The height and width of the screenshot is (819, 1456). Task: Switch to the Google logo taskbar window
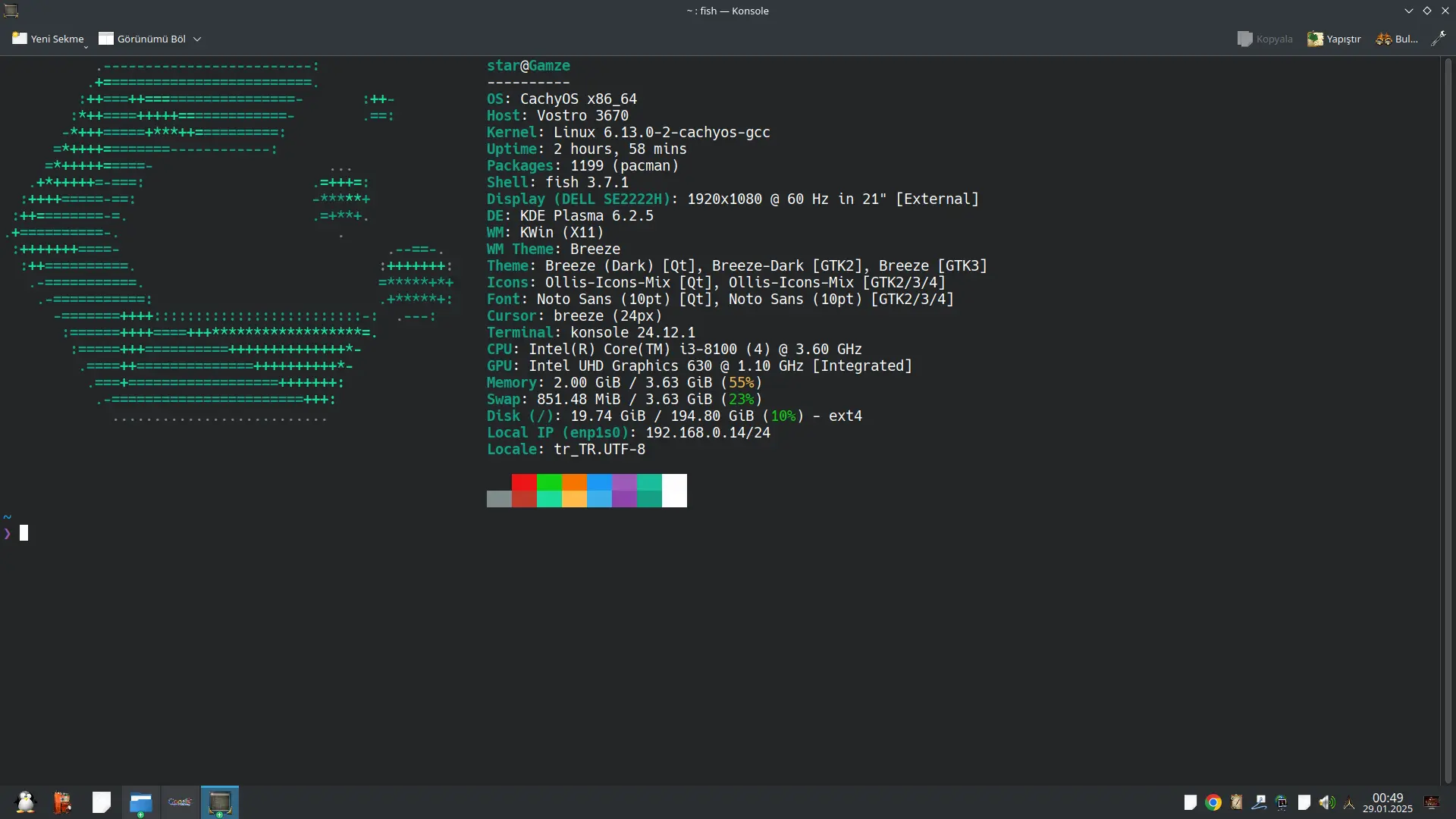click(x=180, y=802)
